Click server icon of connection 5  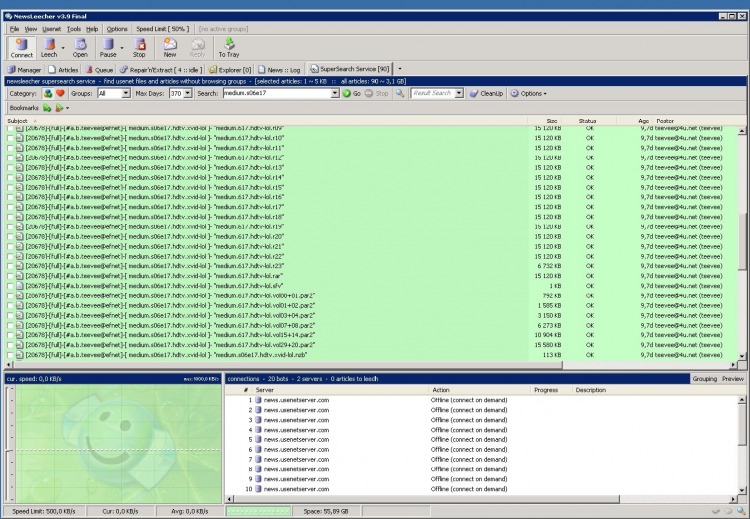pos(258,440)
